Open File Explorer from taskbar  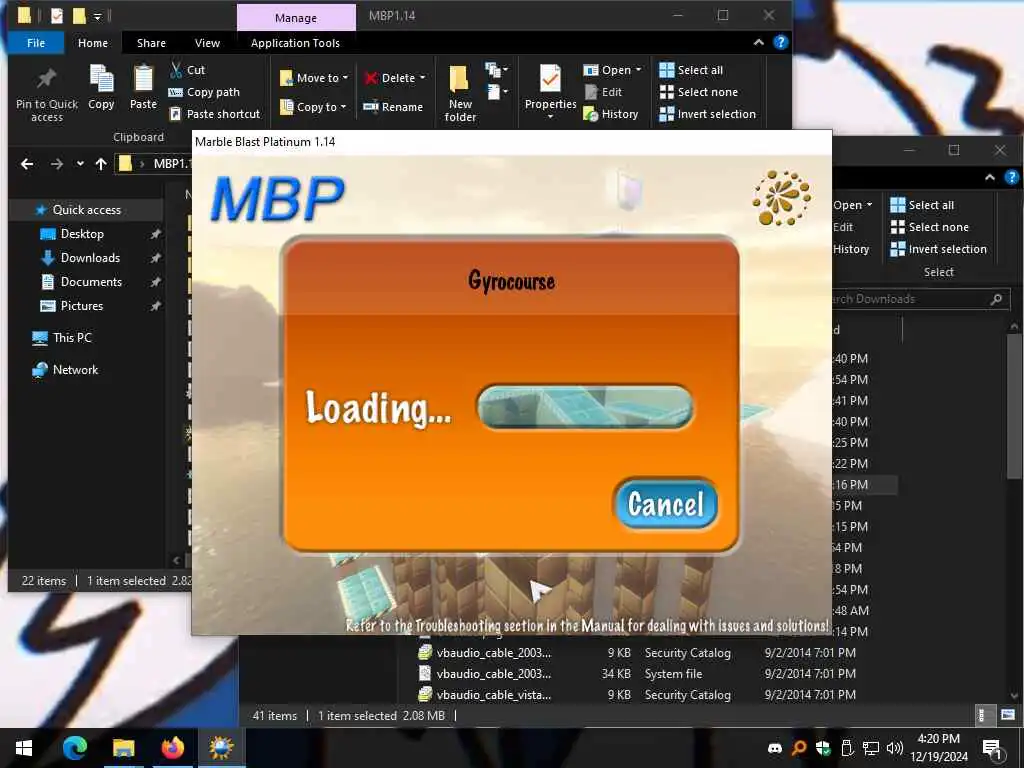coord(123,748)
